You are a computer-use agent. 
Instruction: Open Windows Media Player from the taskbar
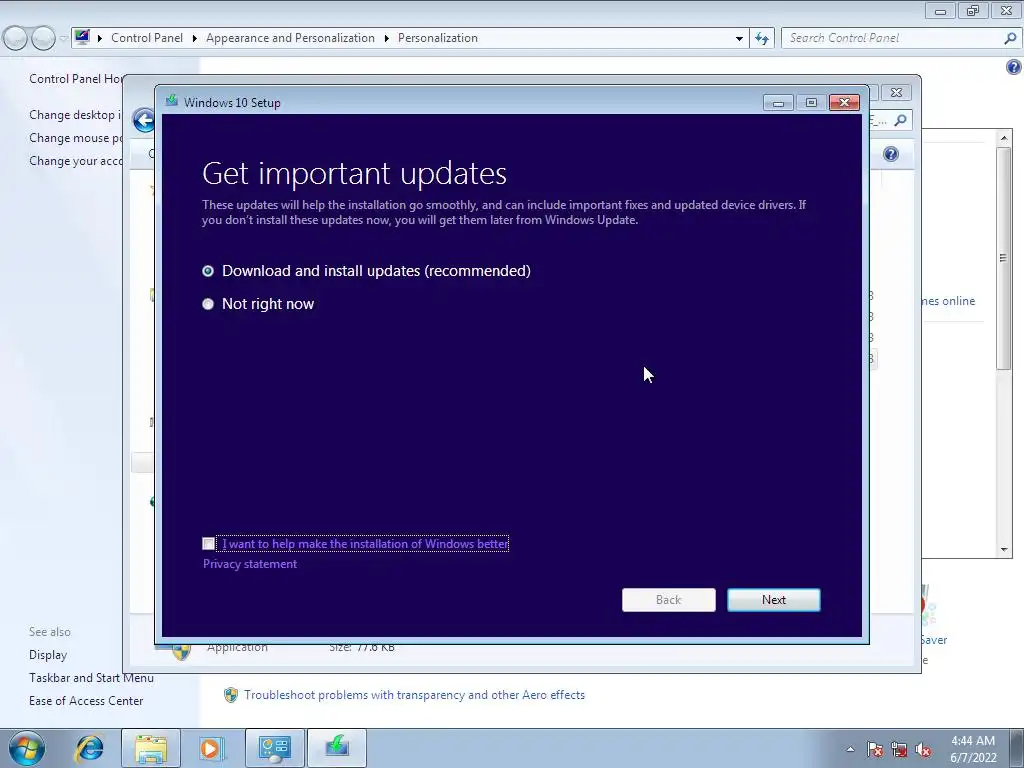[210, 748]
